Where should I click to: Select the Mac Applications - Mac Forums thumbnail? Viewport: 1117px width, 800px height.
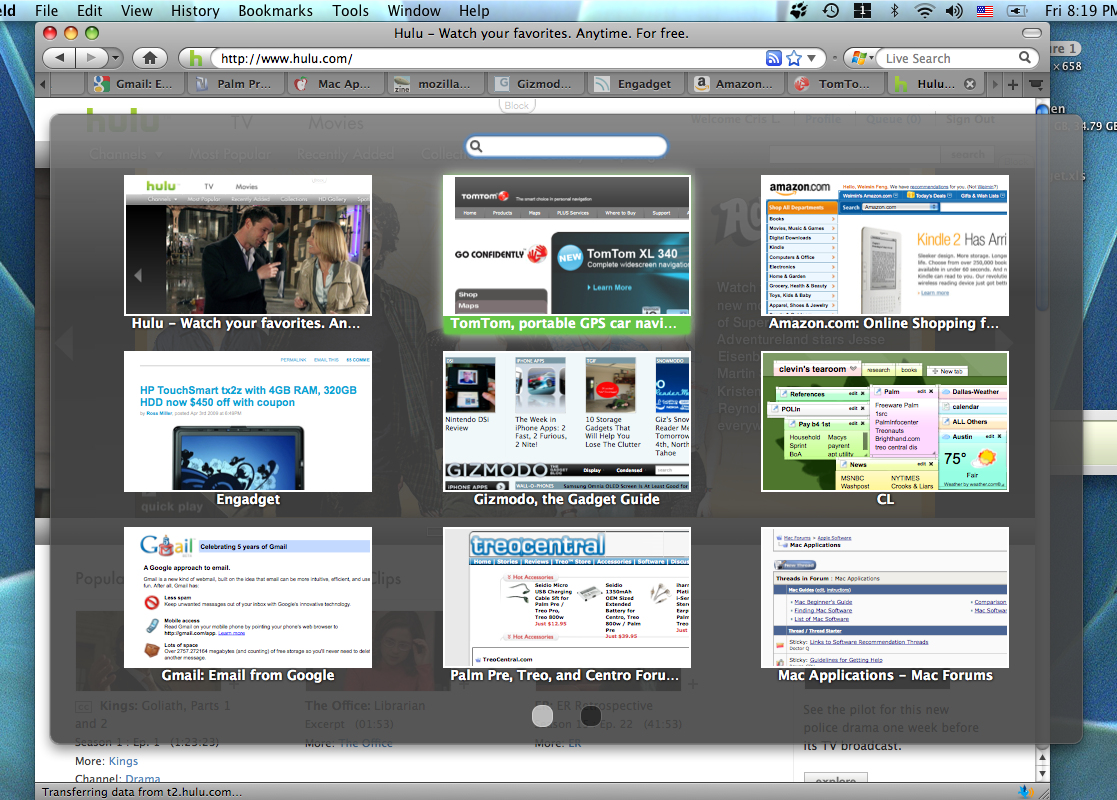coord(885,597)
